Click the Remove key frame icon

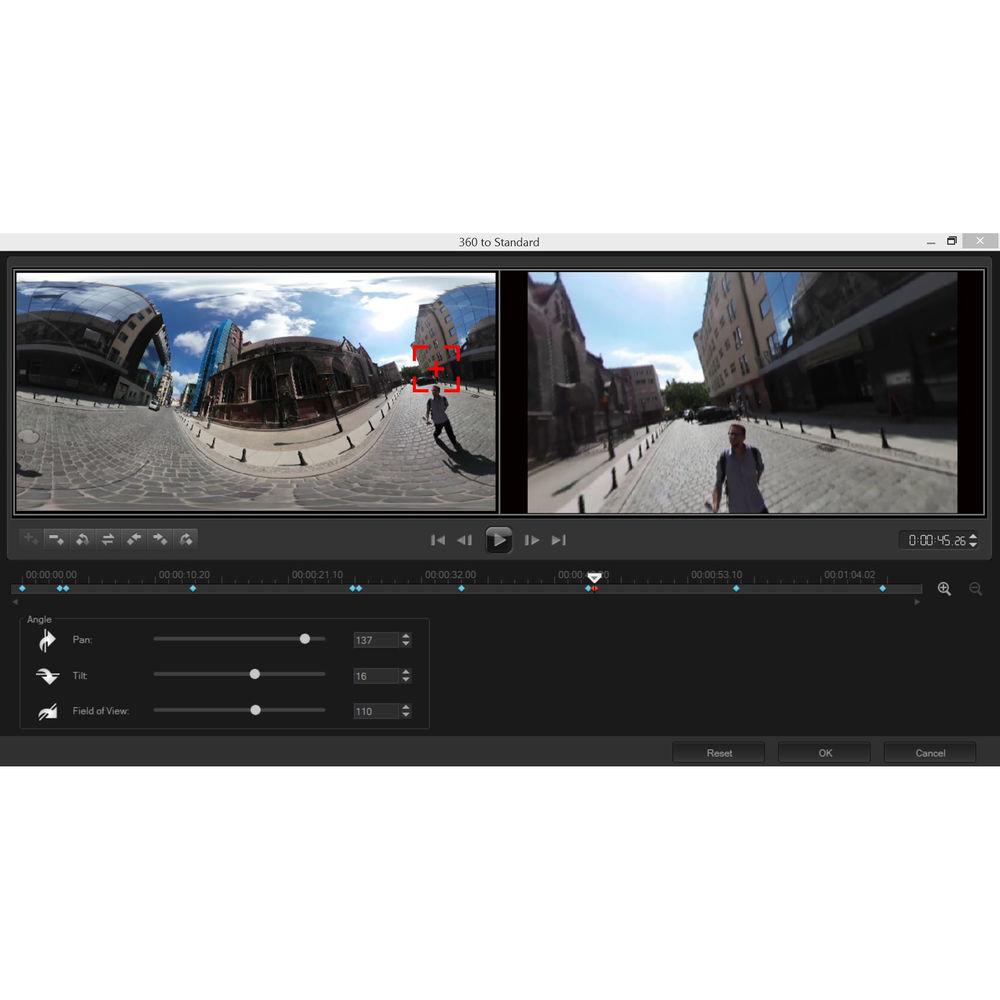coord(57,539)
